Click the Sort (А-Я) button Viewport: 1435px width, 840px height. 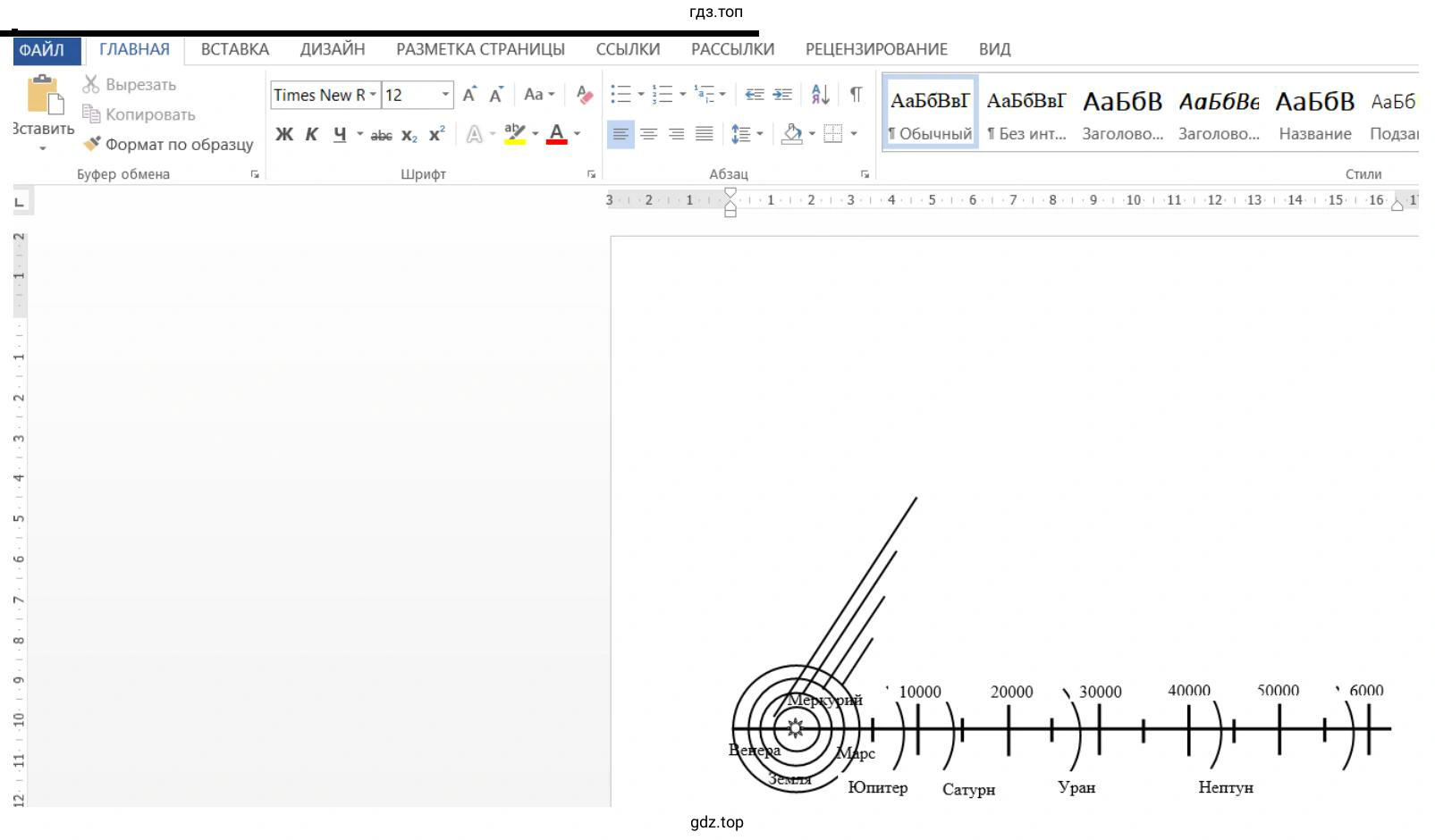(x=820, y=94)
